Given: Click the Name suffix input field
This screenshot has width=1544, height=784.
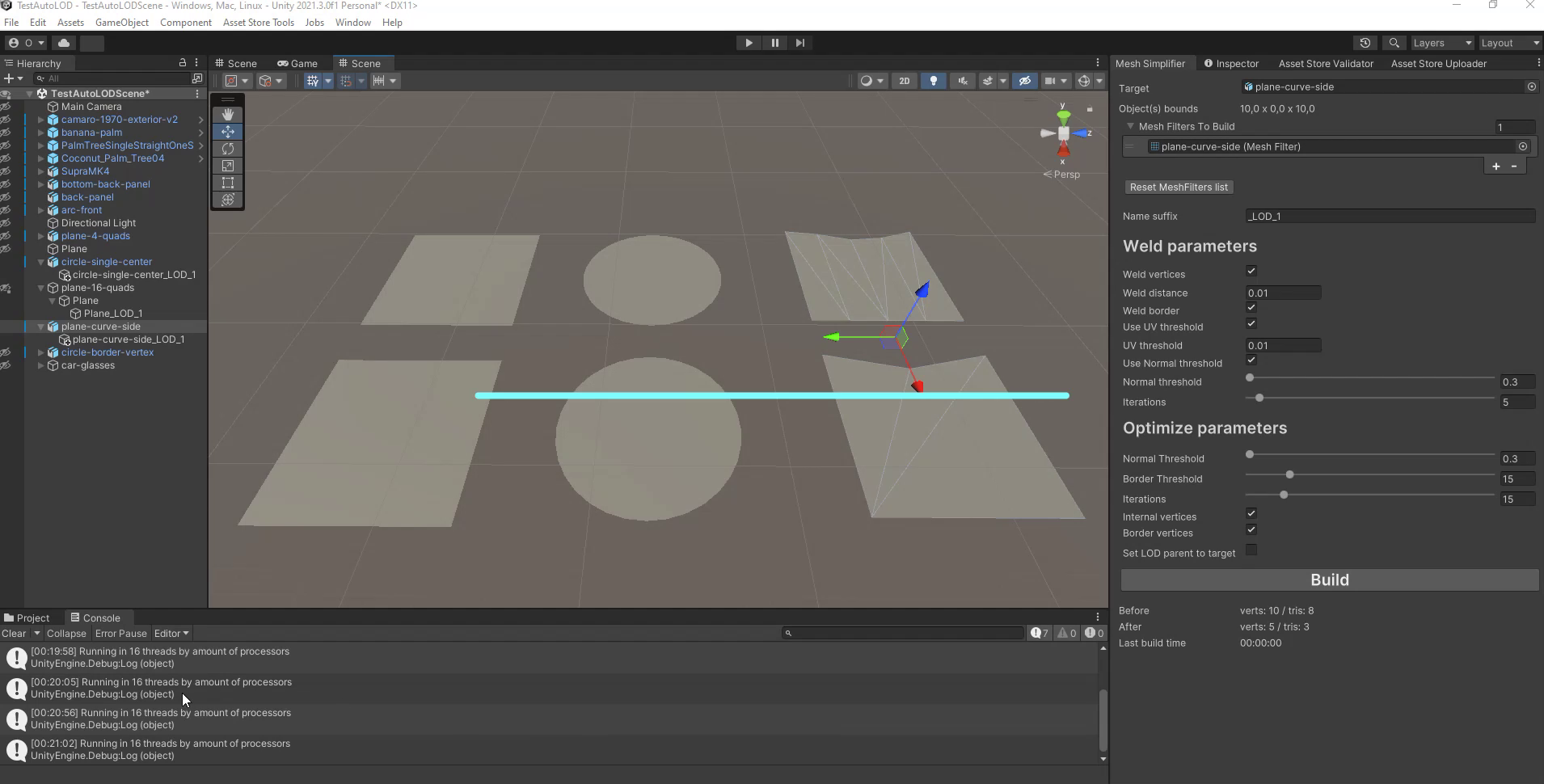Looking at the screenshot, I should click(x=1390, y=216).
